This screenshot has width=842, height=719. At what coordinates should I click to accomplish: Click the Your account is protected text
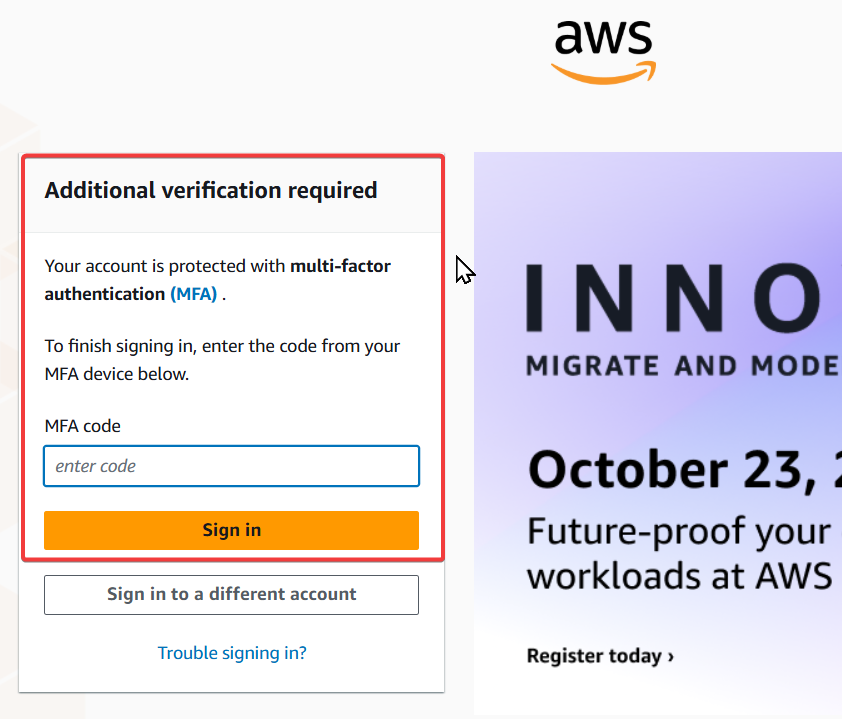click(165, 267)
